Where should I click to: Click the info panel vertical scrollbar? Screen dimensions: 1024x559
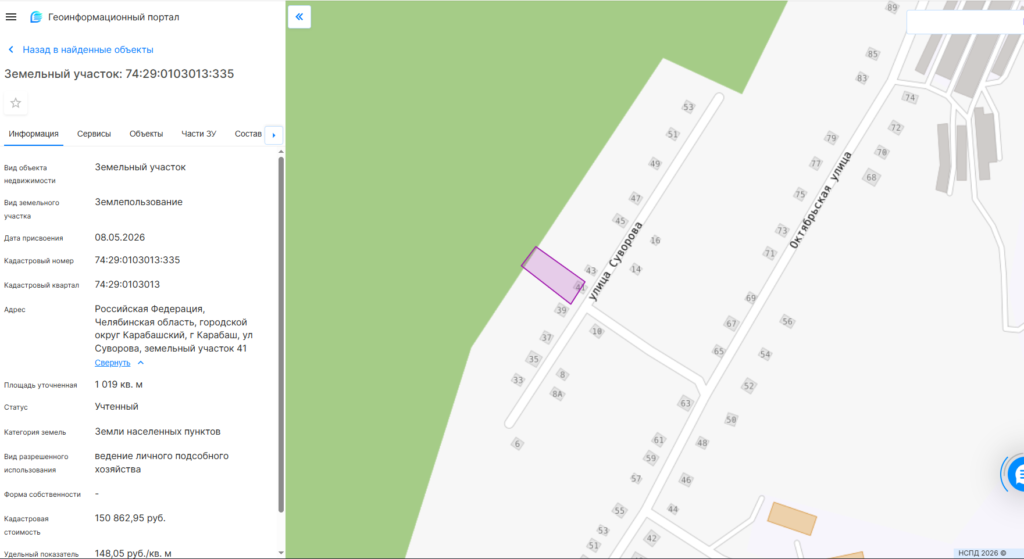[x=281, y=333]
